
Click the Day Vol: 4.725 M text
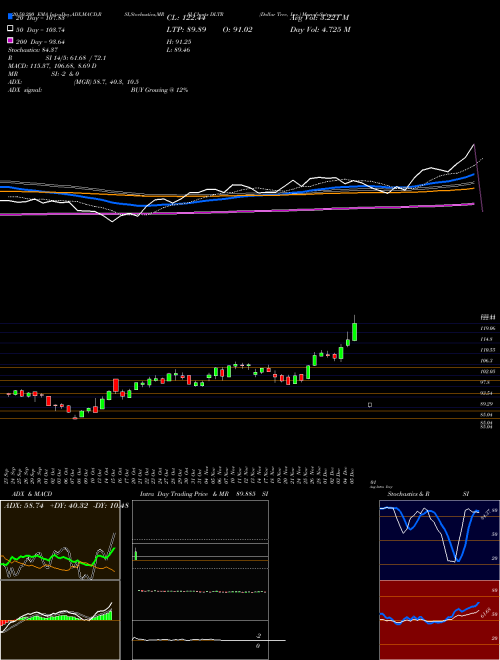tap(320, 30)
